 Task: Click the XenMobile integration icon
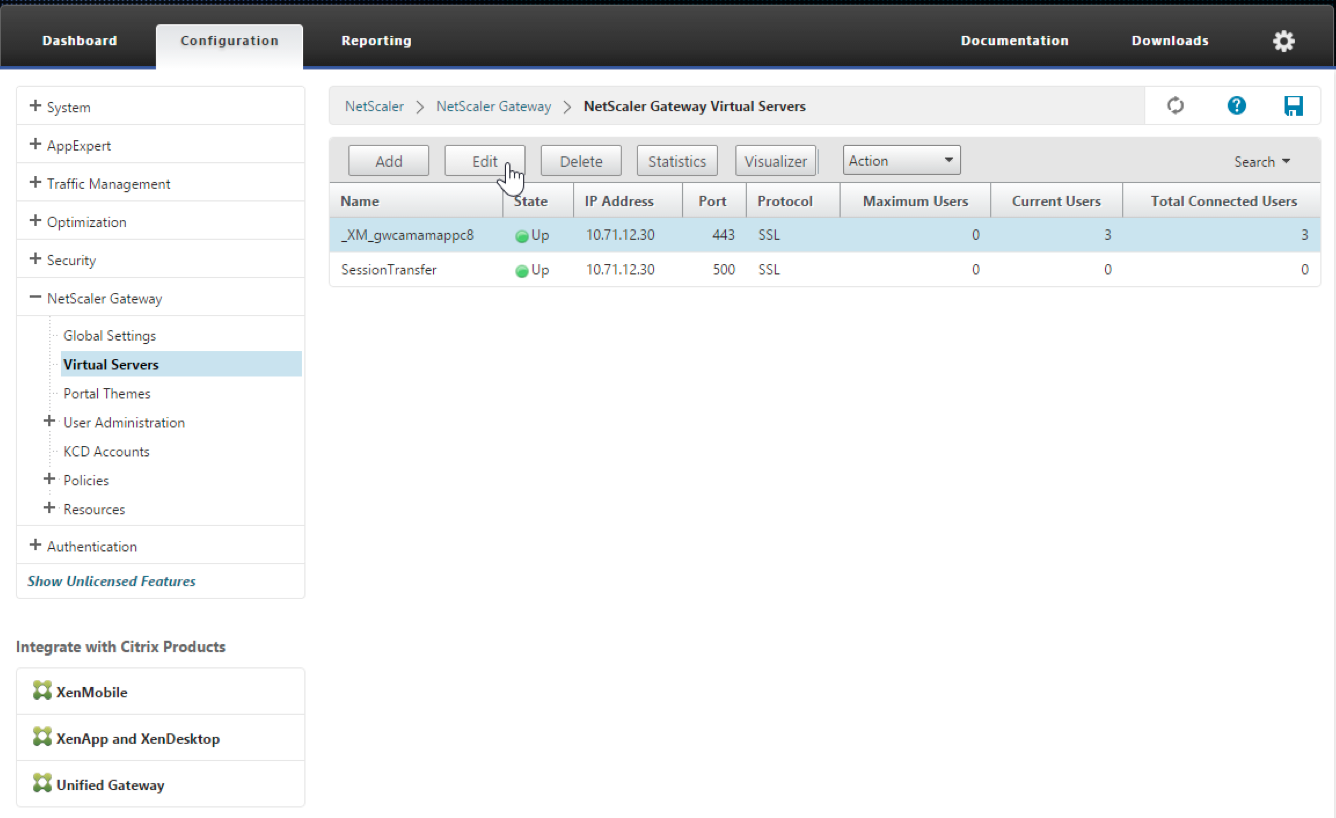[x=42, y=691]
